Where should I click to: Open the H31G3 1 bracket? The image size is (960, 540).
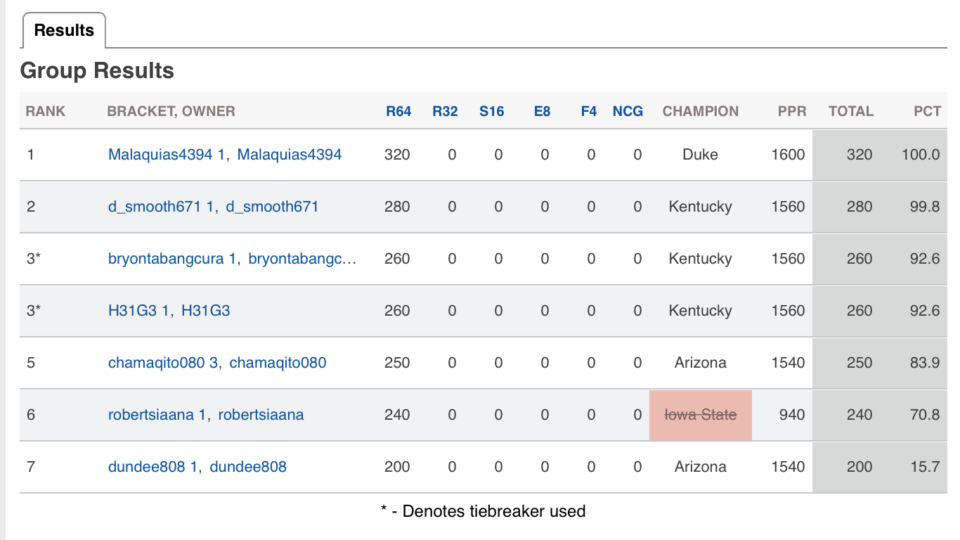[x=138, y=310]
